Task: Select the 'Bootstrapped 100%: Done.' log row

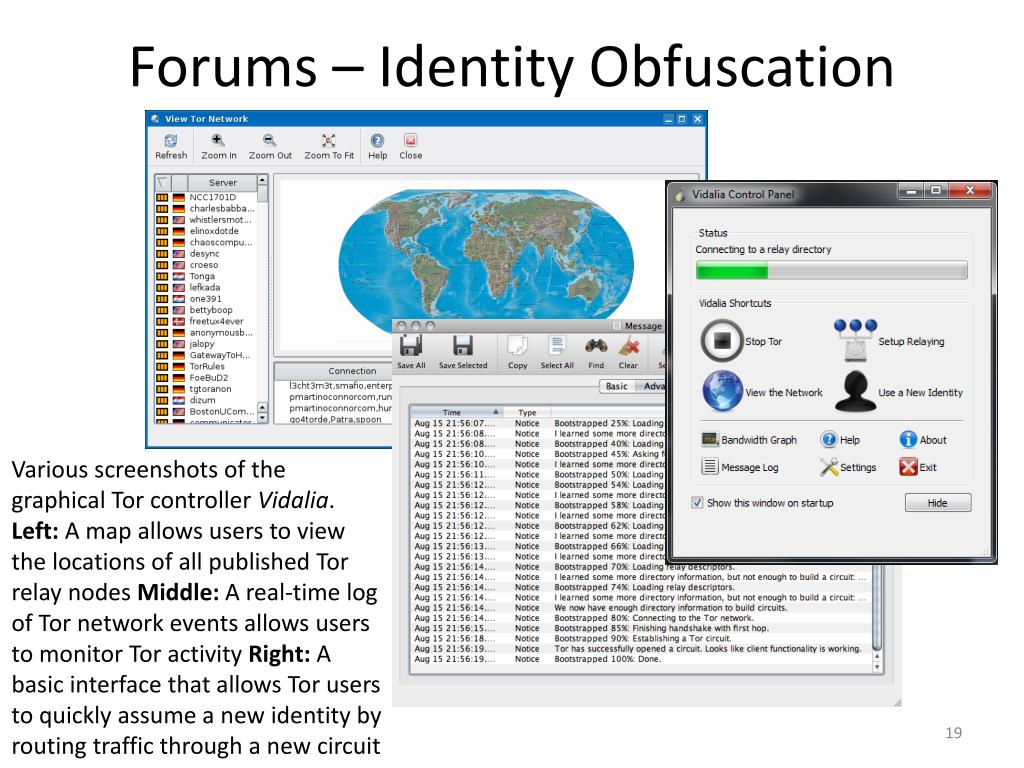Action: click(x=641, y=659)
